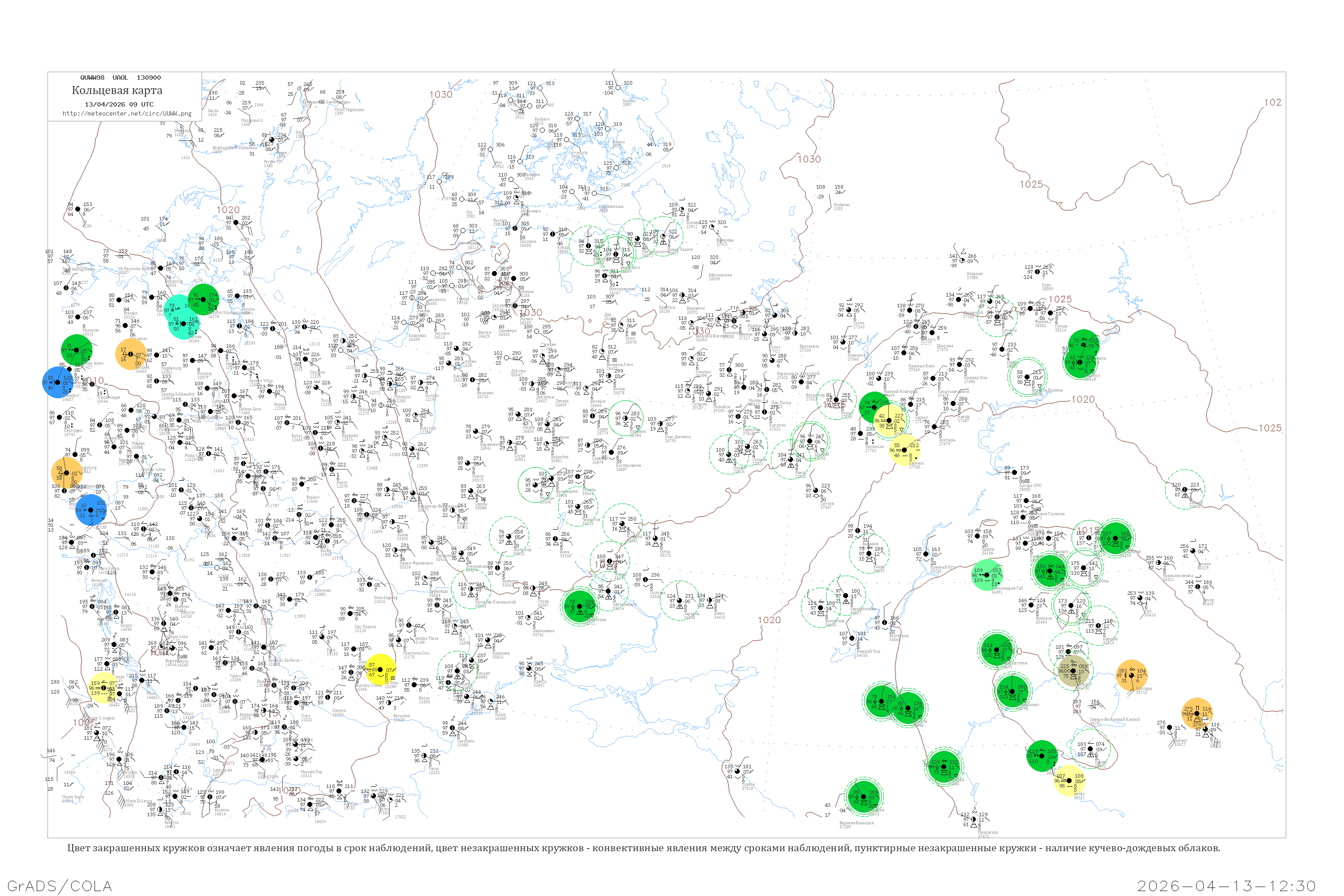Click the station label "Спас-Деменск 26795"
Screen dimensions: 1344x896
678,438
